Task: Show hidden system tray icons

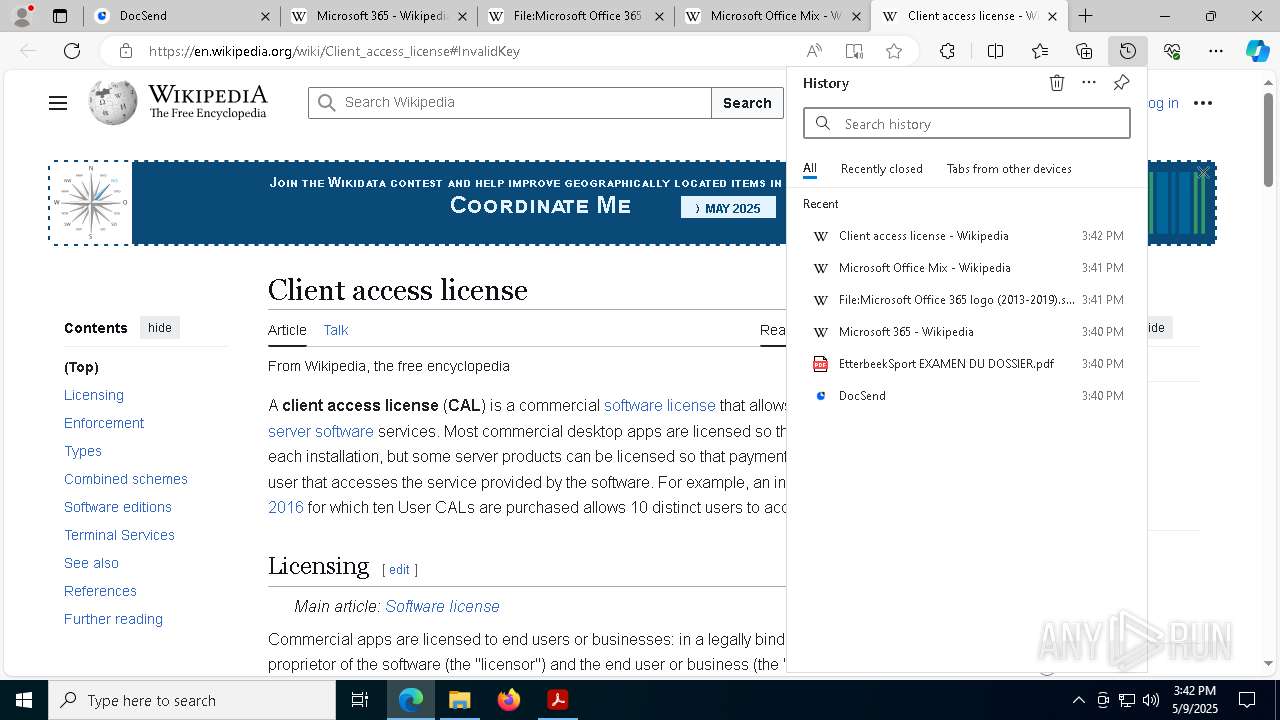Action: (x=1078, y=700)
